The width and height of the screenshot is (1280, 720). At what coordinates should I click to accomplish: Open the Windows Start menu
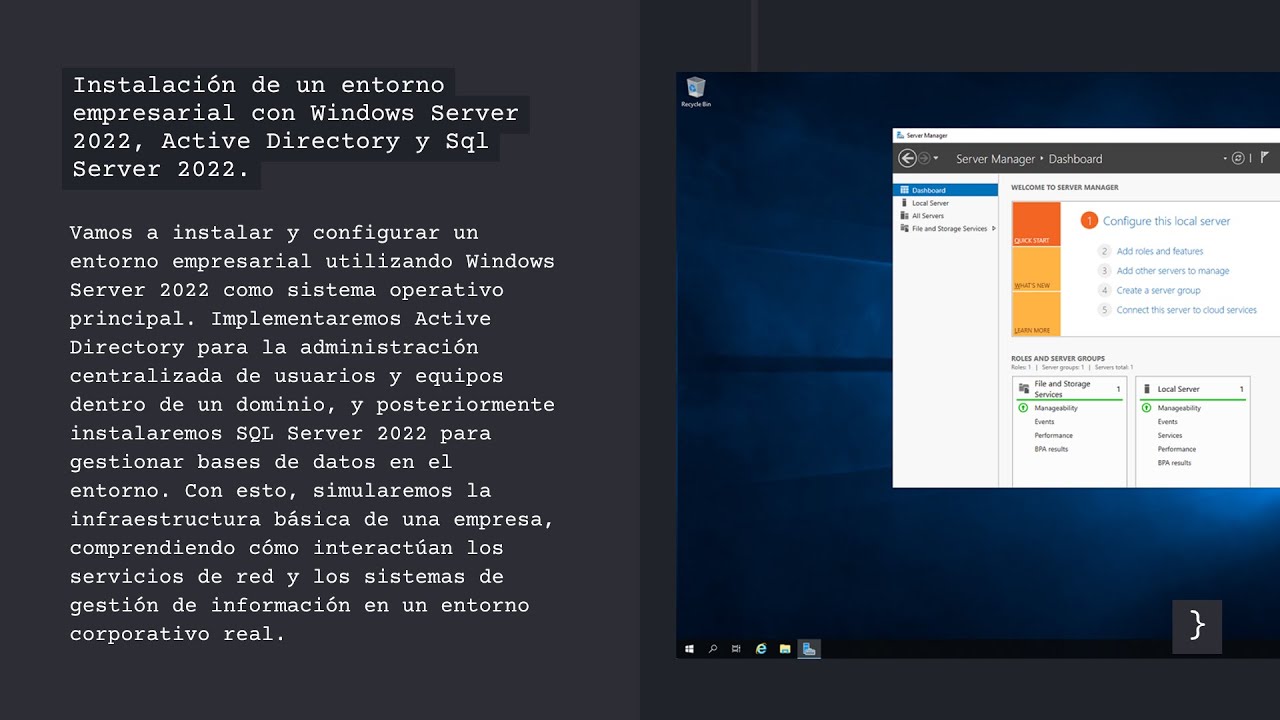point(689,649)
